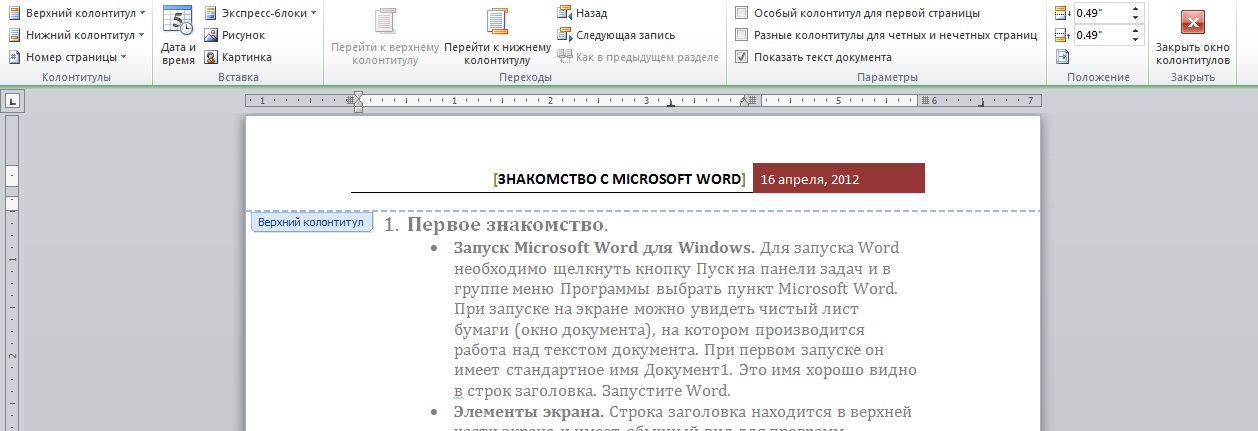Toggle Как в предыдущем разделе
1258x431 pixels.
click(x=639, y=57)
